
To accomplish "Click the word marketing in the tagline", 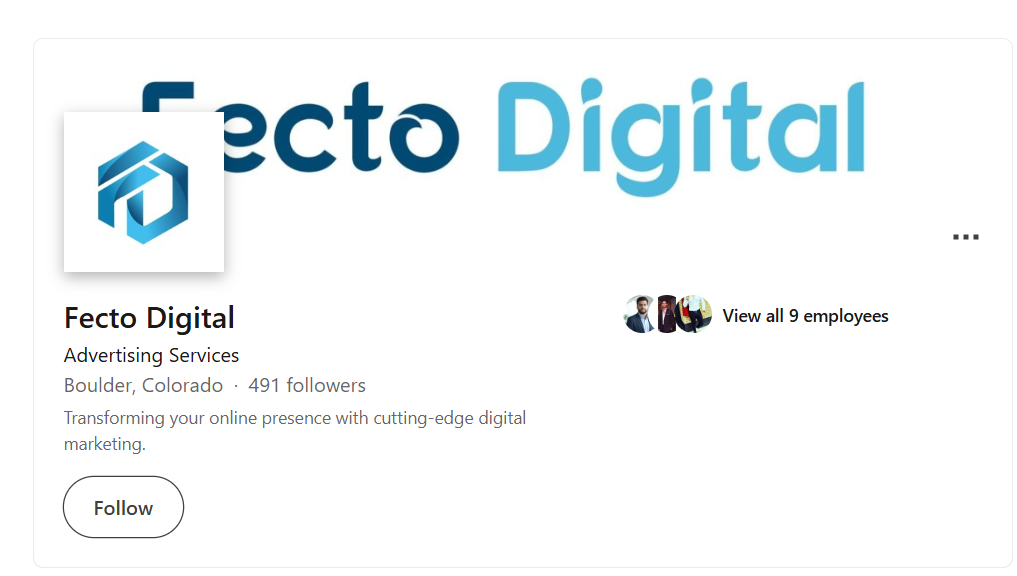I will (103, 443).
